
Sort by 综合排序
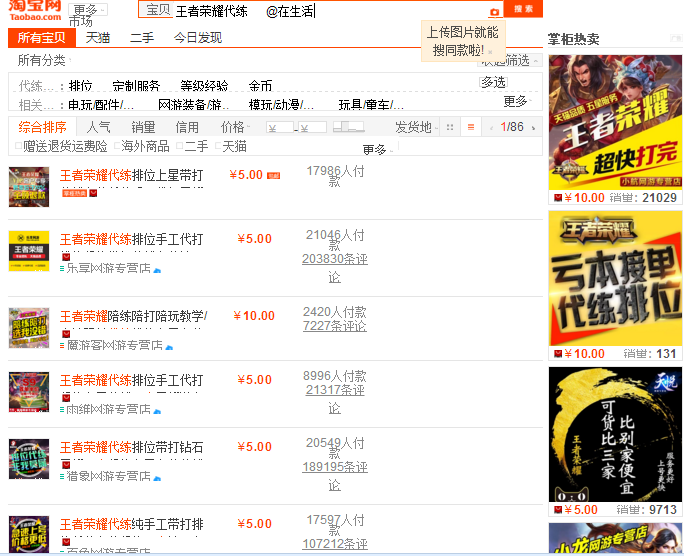click(x=42, y=127)
